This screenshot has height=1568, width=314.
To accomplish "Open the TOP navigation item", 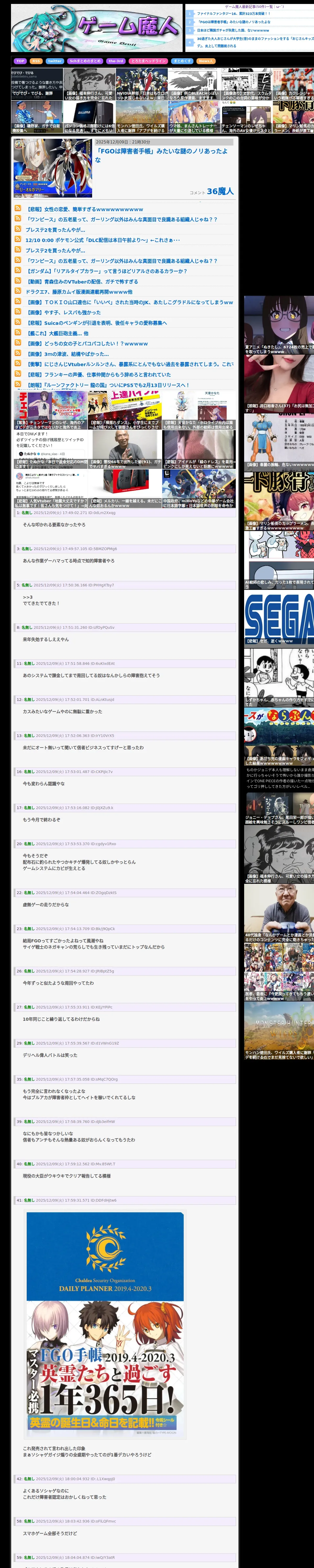I will tap(20, 61).
